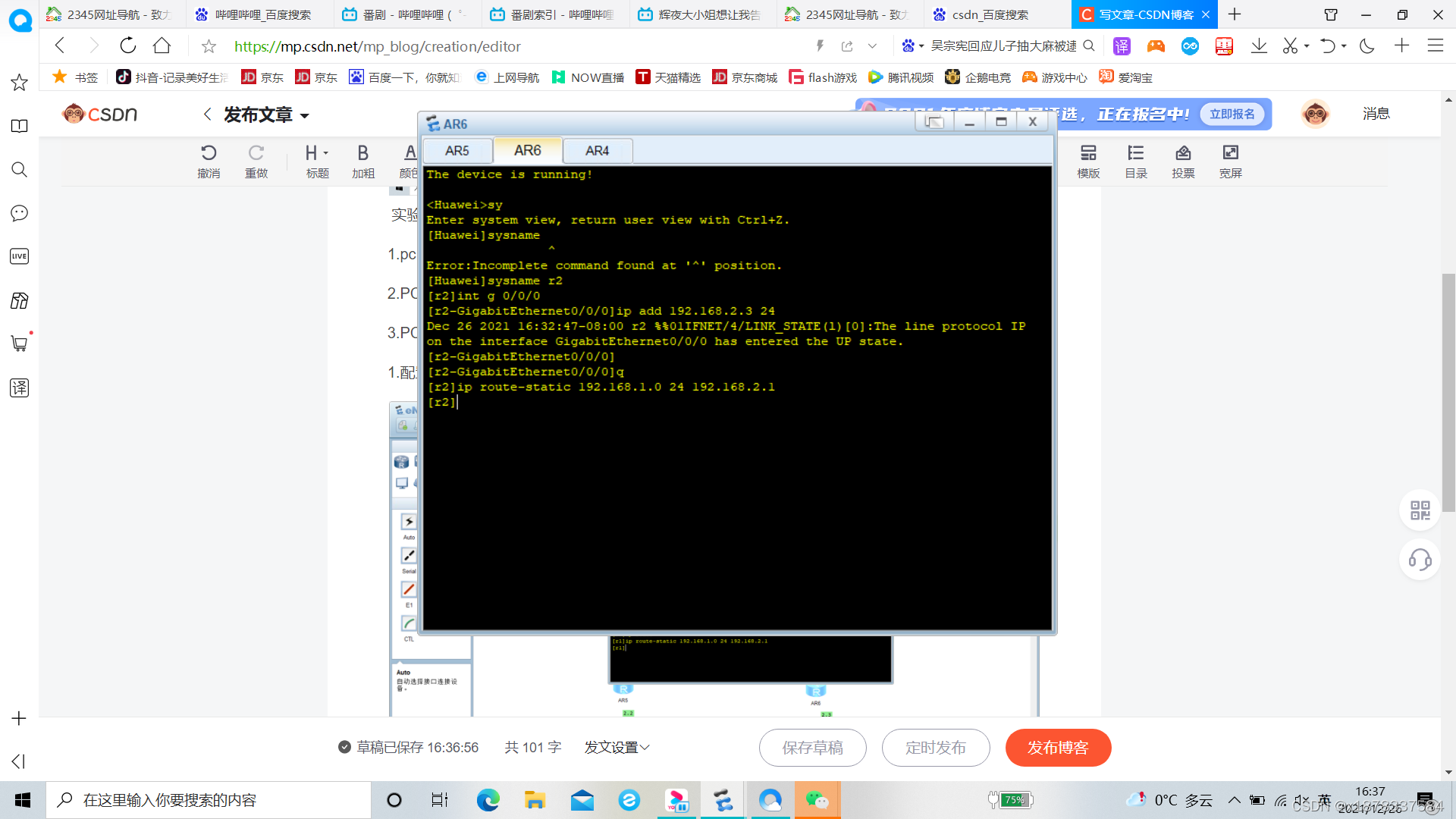Screen dimensions: 1456x819
Task: Open the browser download manager icon
Action: (1259, 46)
